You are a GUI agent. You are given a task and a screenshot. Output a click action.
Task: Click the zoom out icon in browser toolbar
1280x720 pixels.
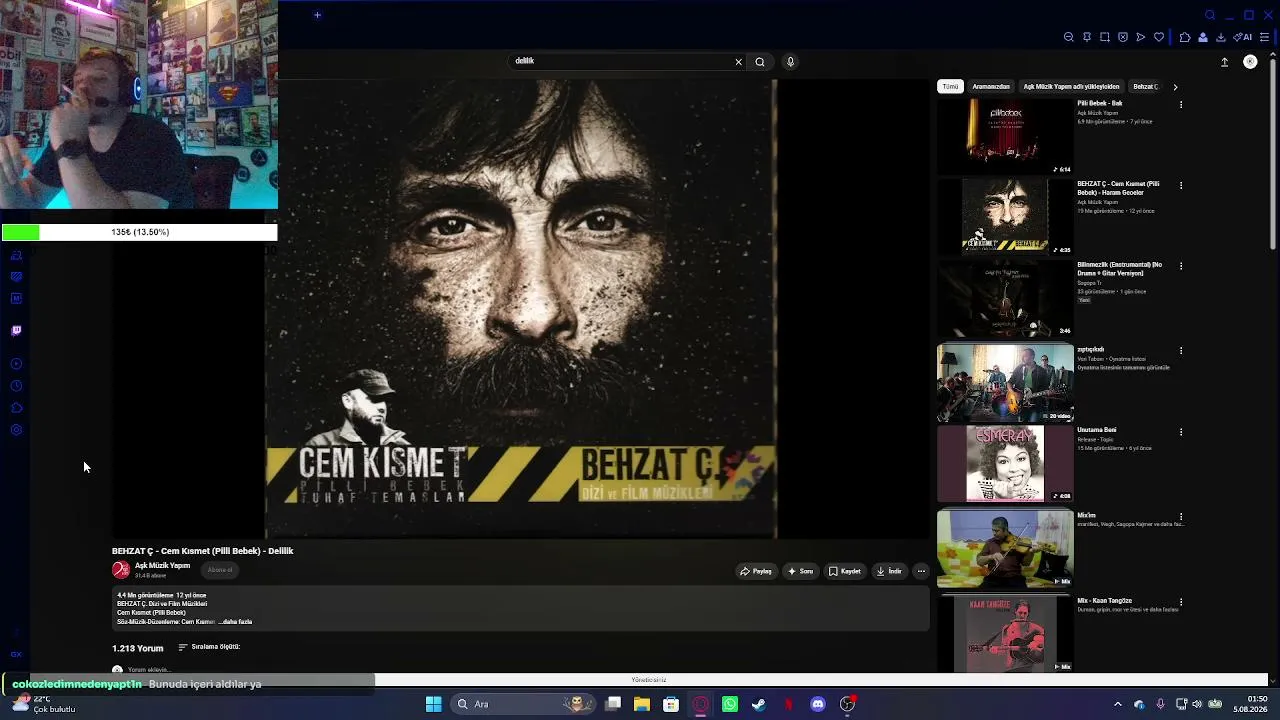[x=1069, y=37]
